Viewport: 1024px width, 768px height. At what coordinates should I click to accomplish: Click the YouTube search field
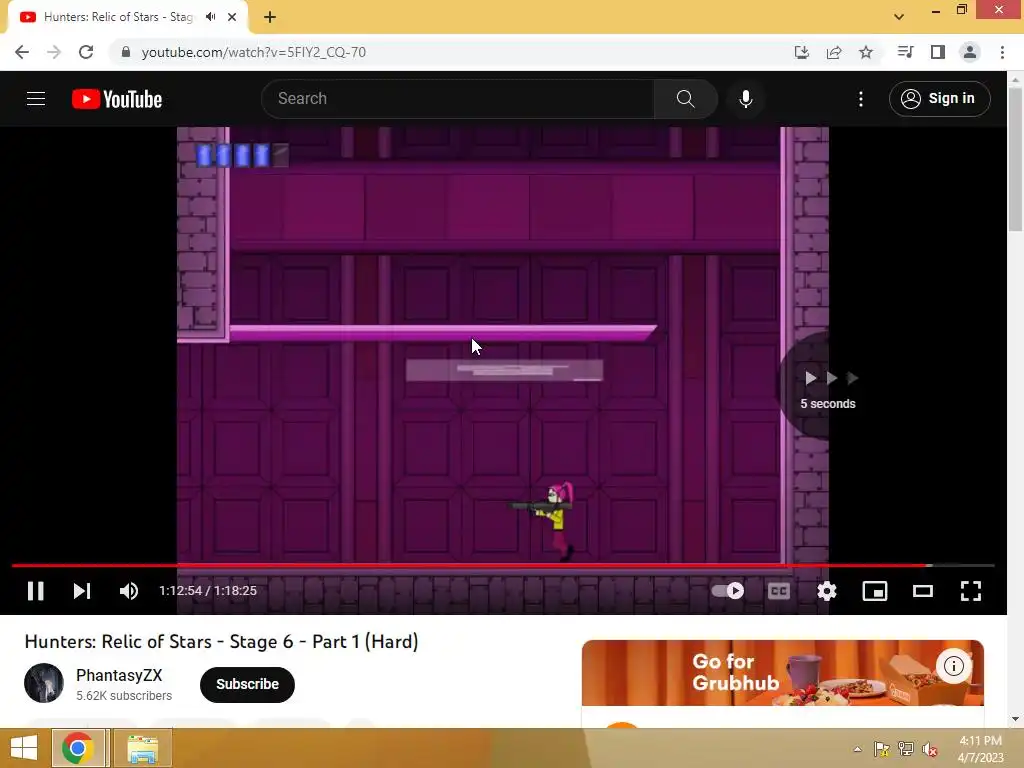[x=457, y=99]
